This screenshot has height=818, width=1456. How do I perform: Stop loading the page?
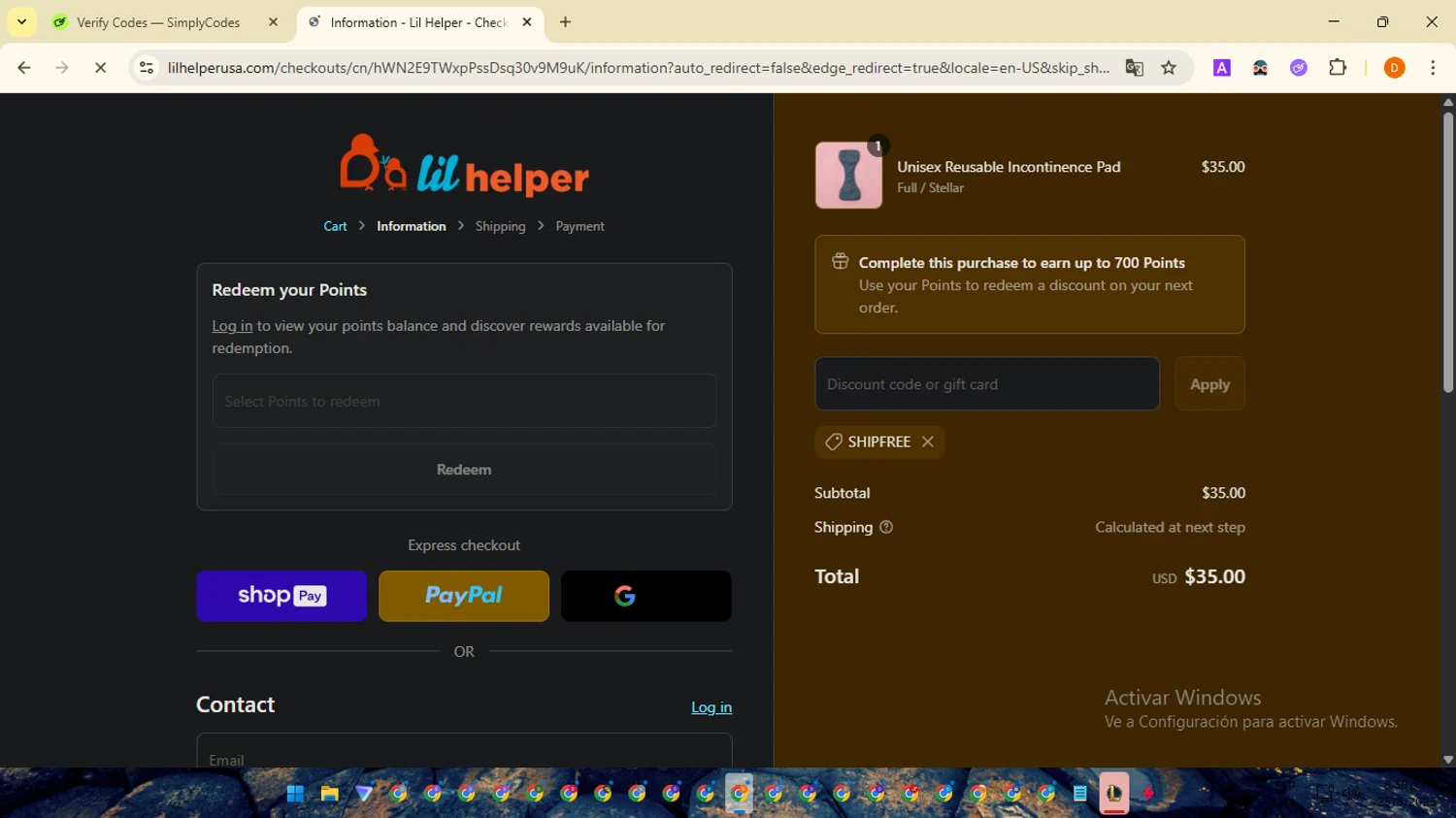click(100, 68)
